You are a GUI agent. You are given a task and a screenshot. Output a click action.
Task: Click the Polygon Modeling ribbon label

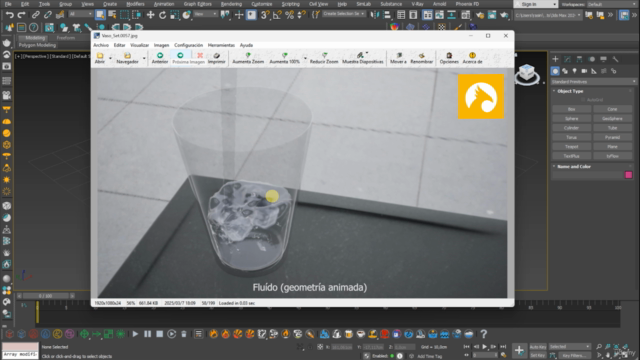[x=37, y=45]
